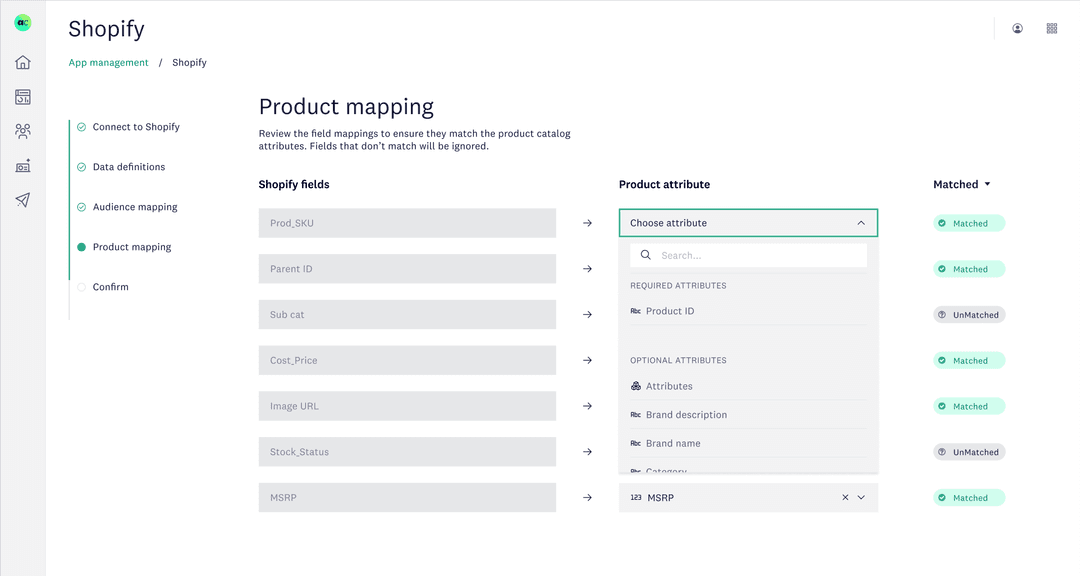Open the app grid icon top right
Screen dimensions: 1080x576
[x=1051, y=28]
